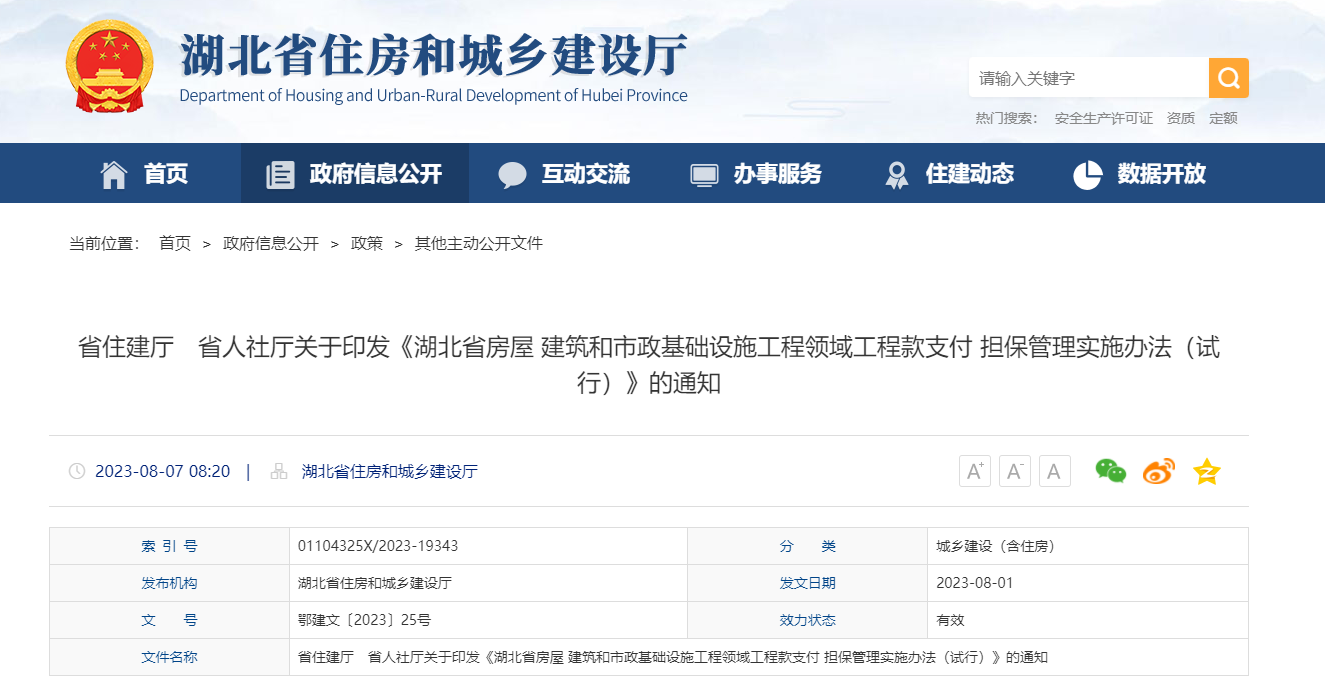Click the English department name subtitle

point(434,96)
